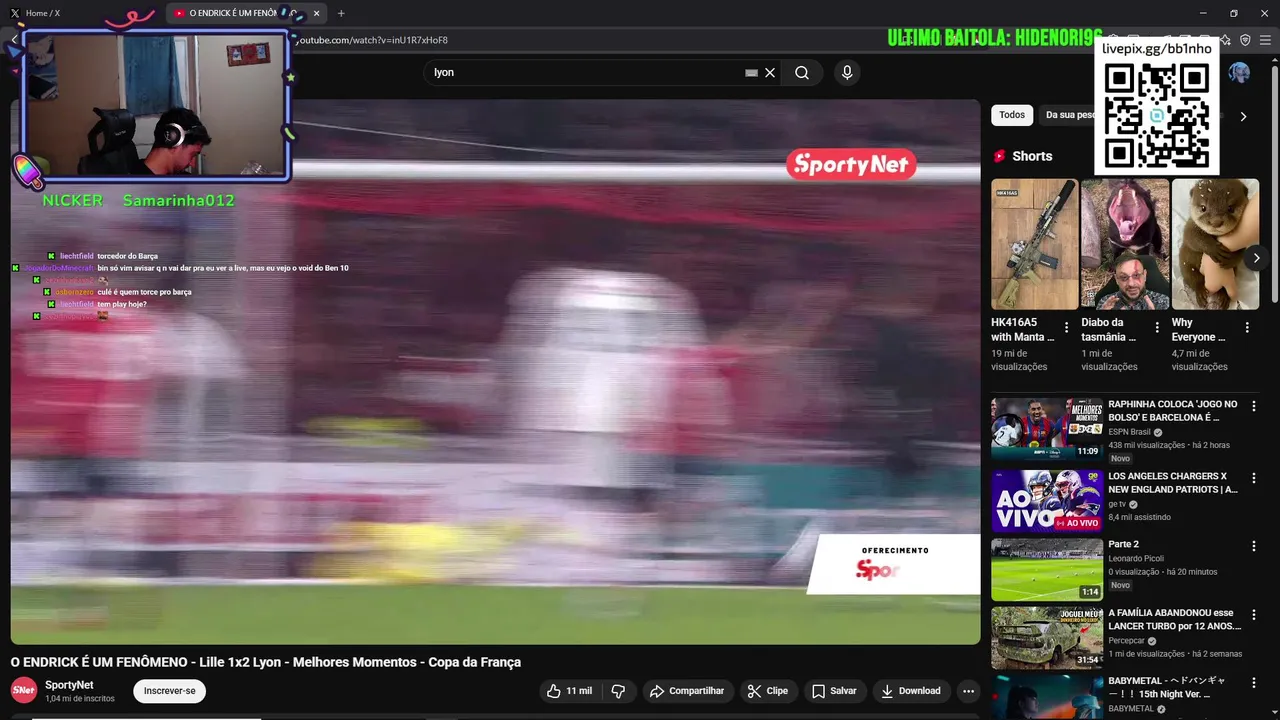Select the 'Todos' filter chip
This screenshot has width=1280, height=720.
click(1012, 115)
